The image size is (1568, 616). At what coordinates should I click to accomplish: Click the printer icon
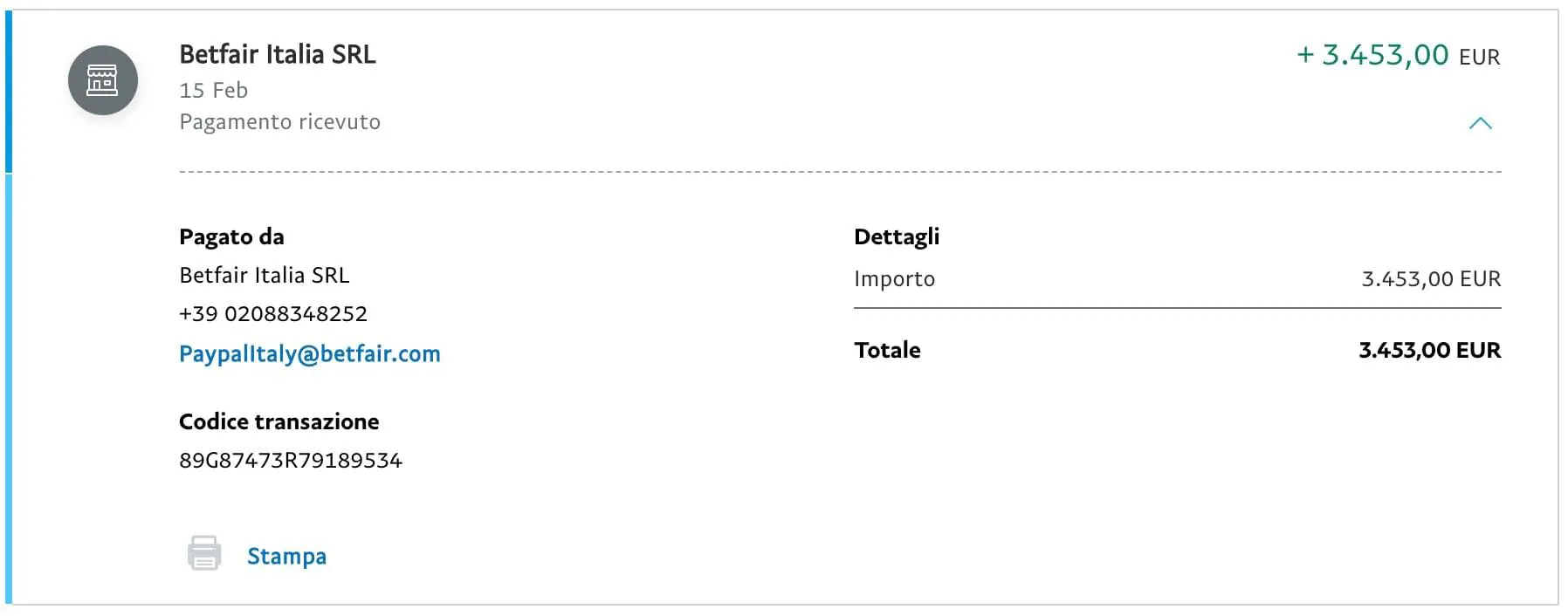click(x=204, y=553)
